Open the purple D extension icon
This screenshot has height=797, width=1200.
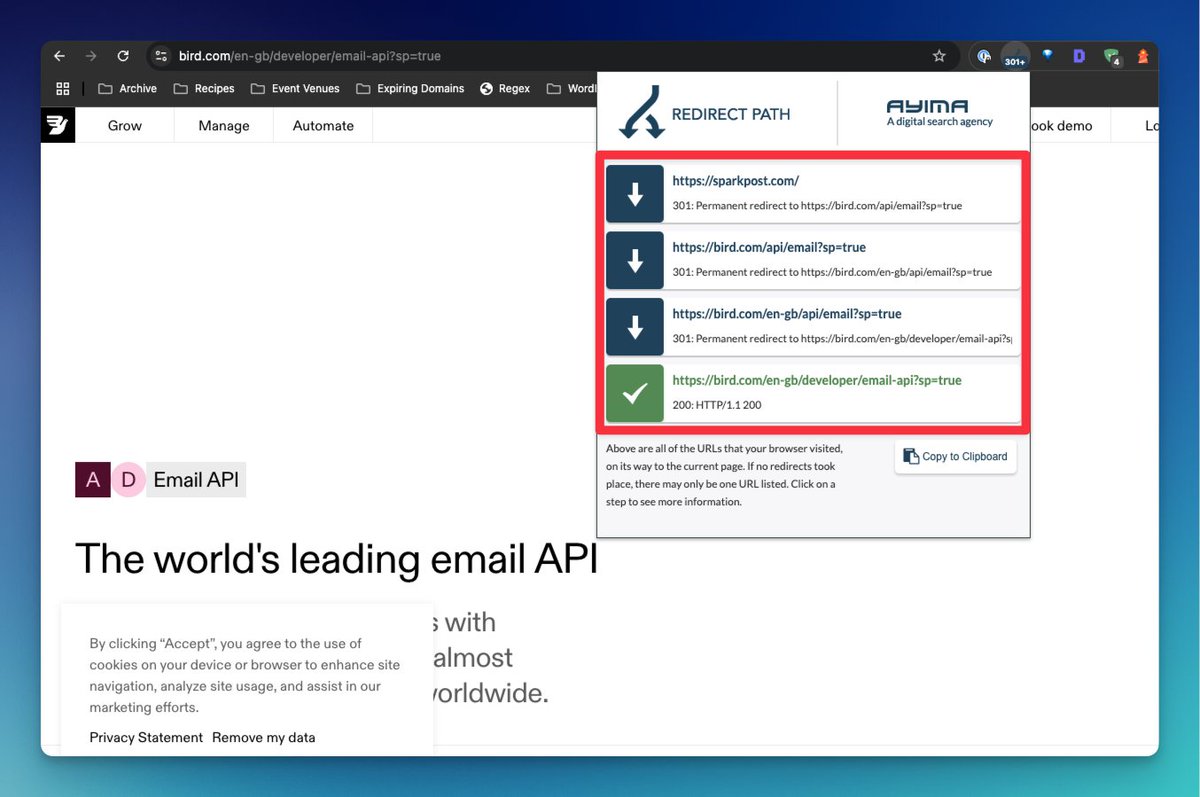click(1079, 57)
